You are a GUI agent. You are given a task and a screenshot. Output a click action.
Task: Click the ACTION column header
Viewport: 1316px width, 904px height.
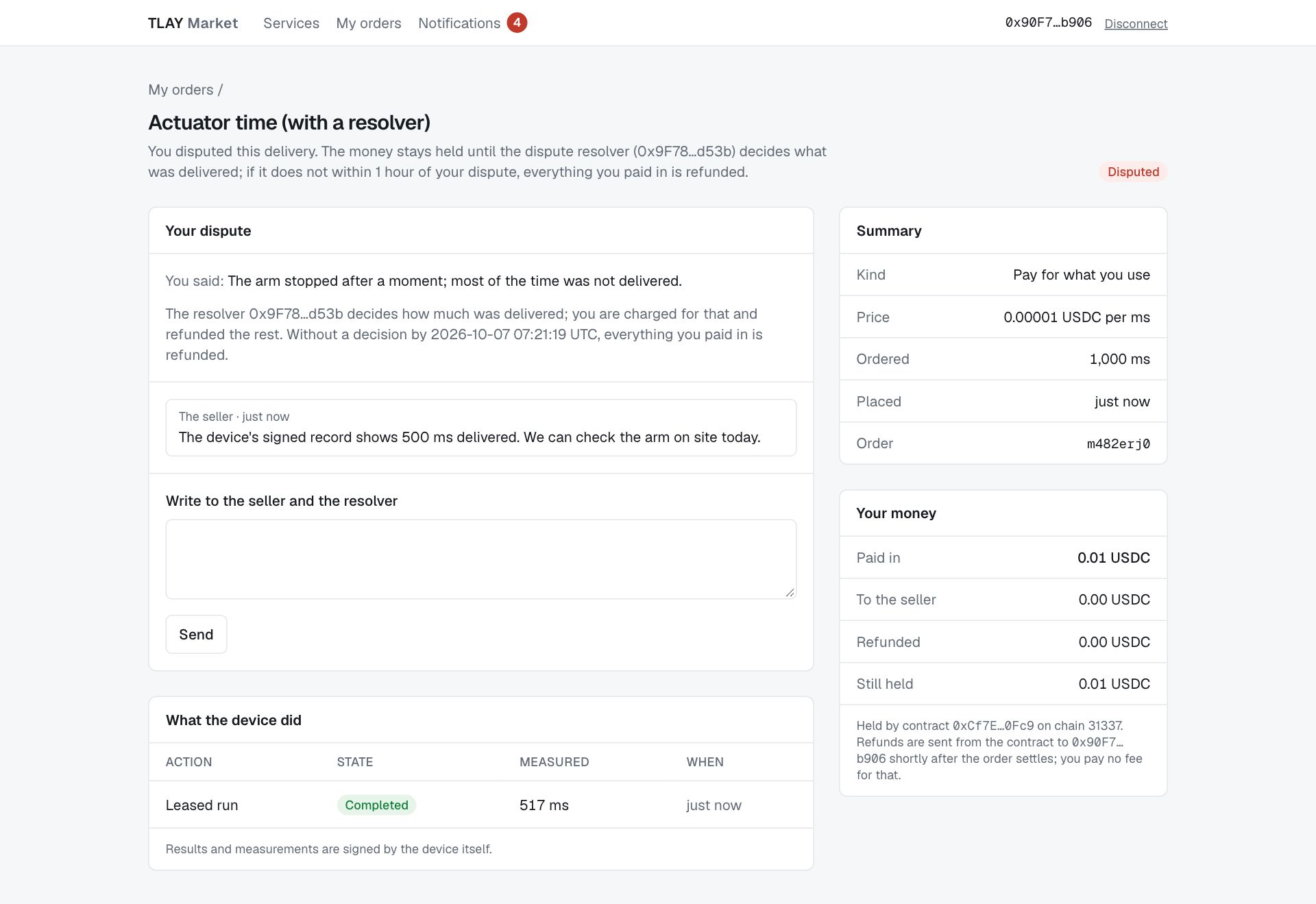[188, 762]
